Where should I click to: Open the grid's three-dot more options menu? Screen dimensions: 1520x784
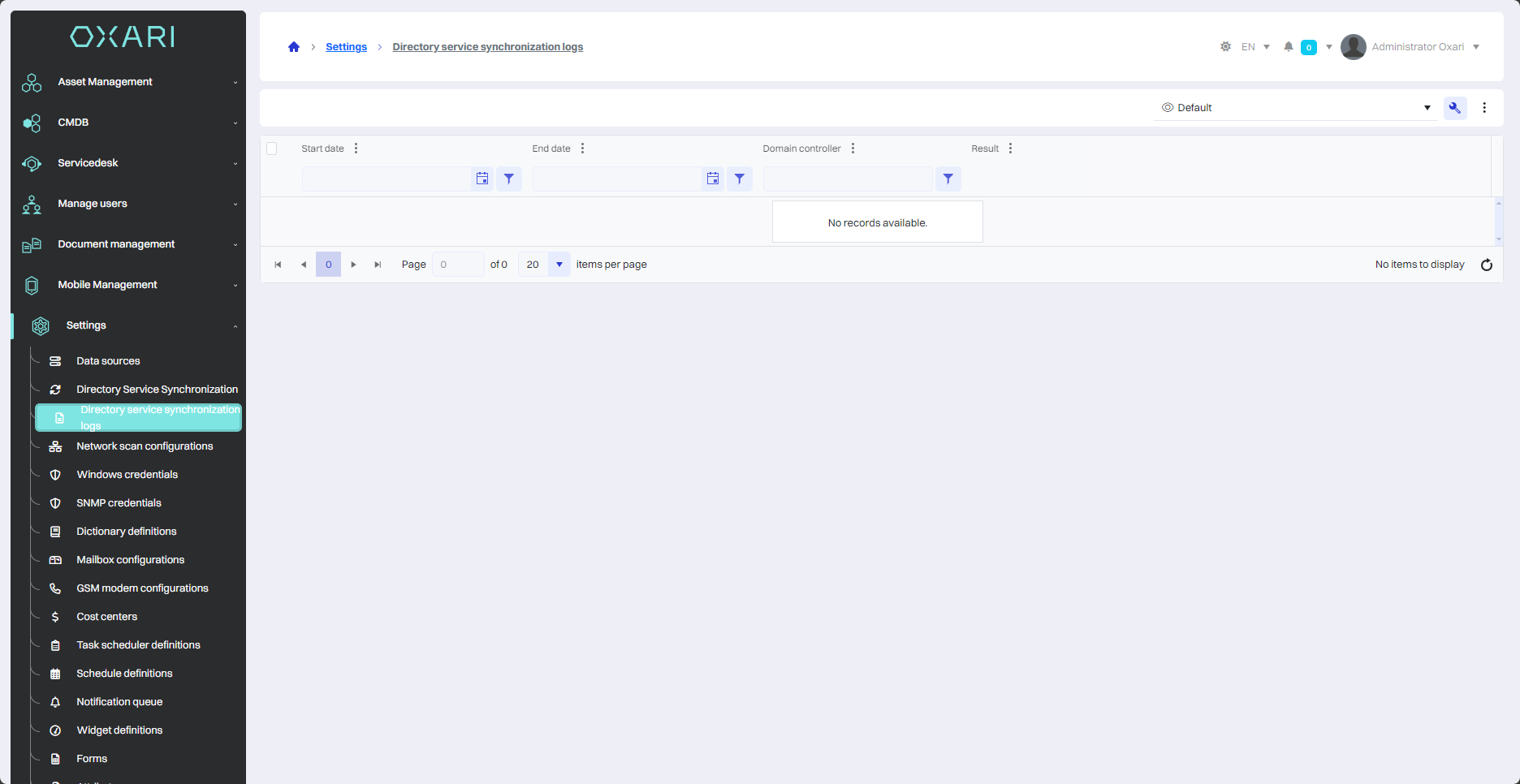pos(1484,108)
